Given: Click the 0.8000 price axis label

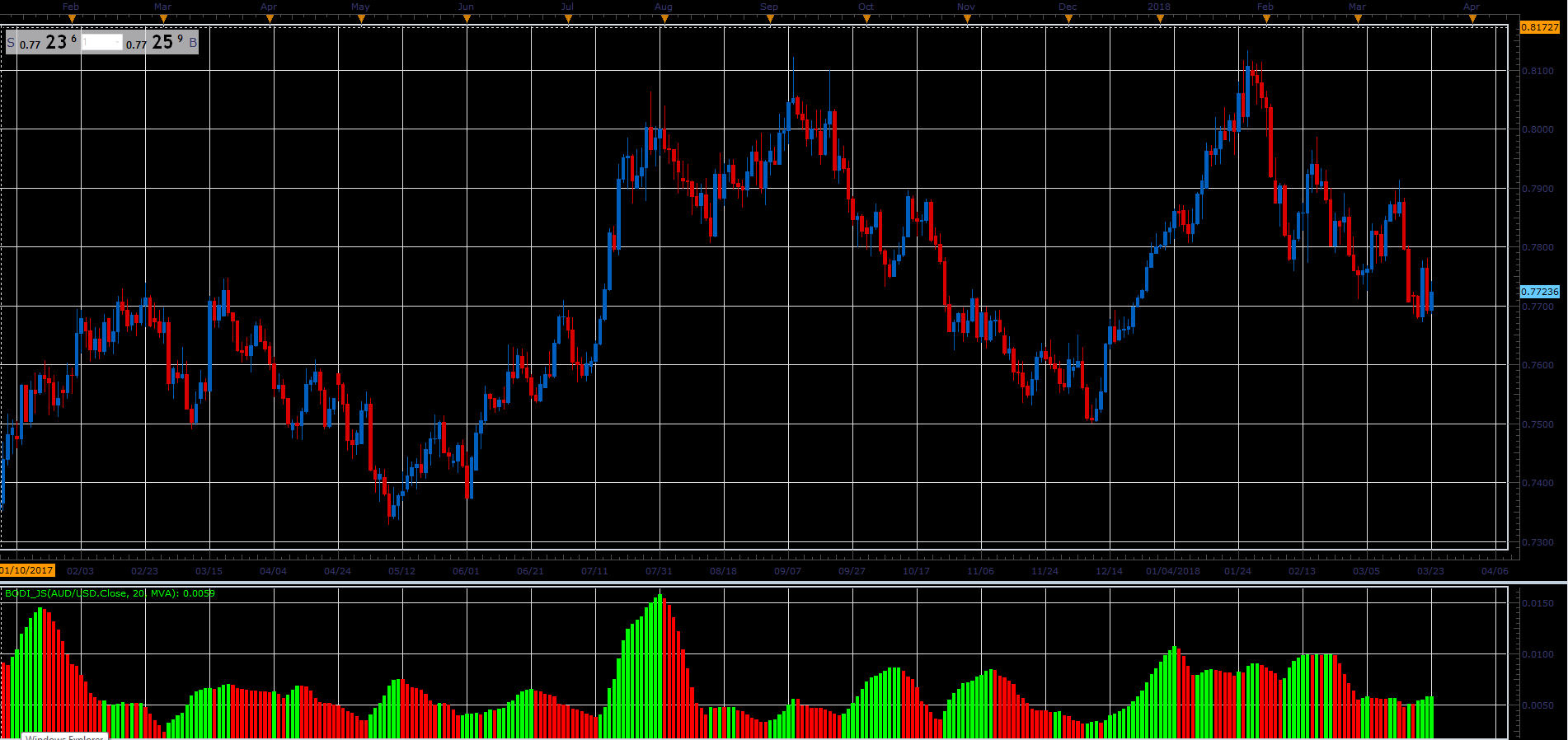Looking at the screenshot, I should (x=1537, y=129).
